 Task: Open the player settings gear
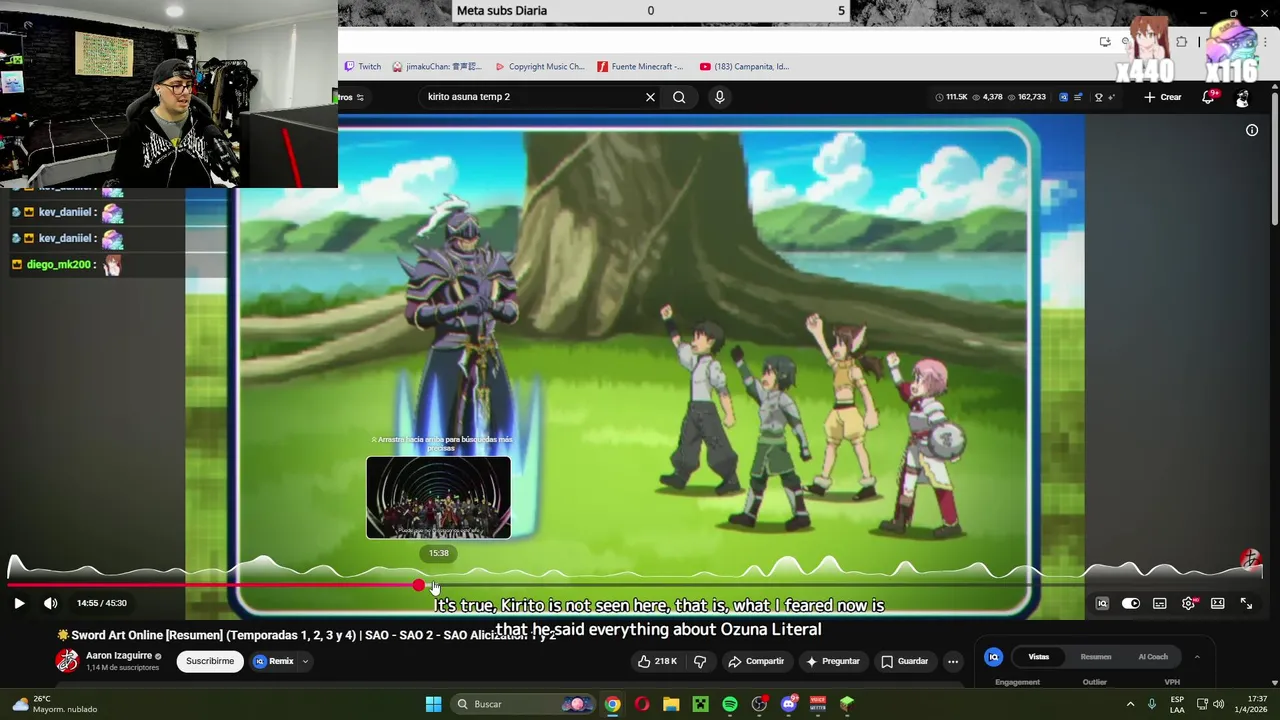click(x=1189, y=604)
